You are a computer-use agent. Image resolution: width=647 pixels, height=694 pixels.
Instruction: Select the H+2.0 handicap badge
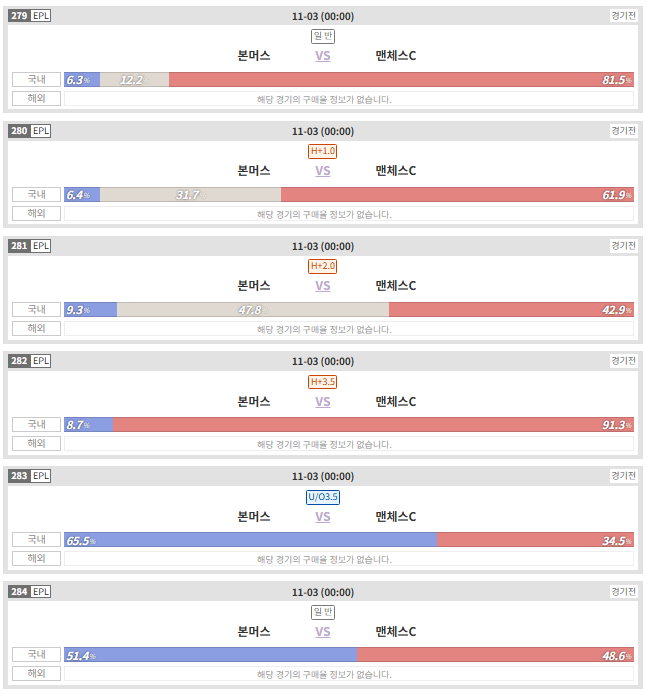click(323, 266)
